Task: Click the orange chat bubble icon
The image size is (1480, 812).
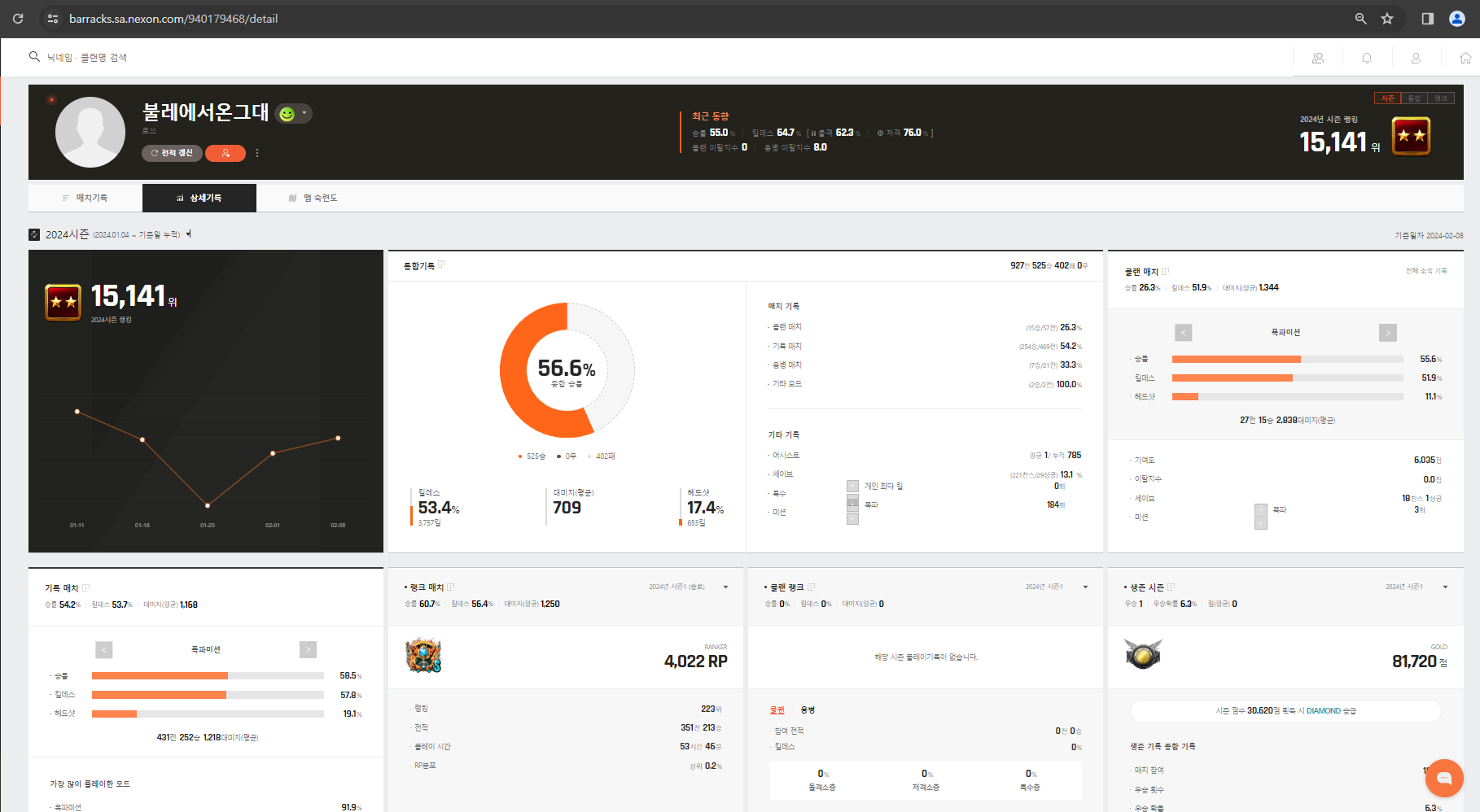Action: coord(1443,778)
